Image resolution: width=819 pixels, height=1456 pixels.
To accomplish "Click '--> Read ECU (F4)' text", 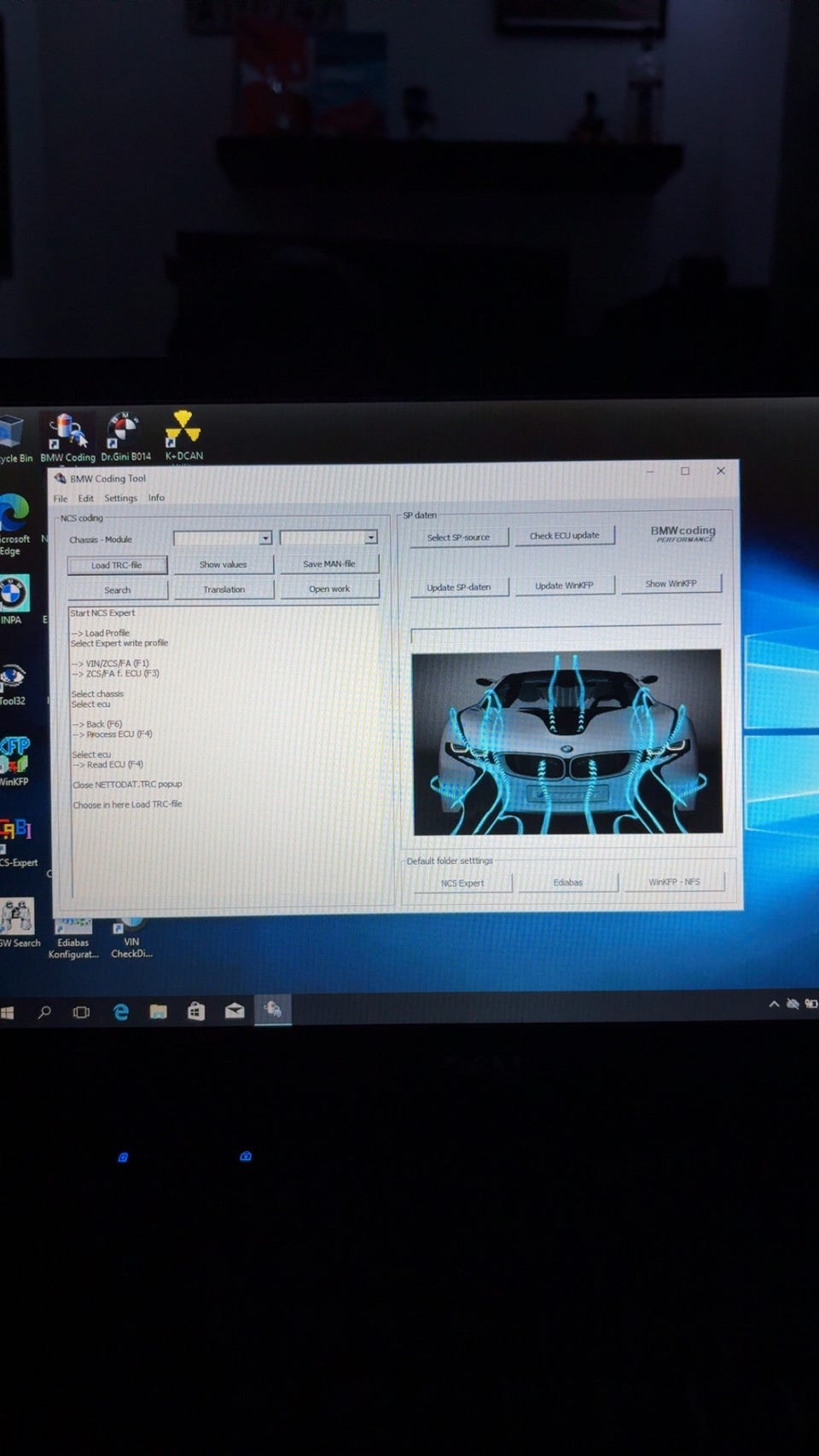I will (107, 764).
